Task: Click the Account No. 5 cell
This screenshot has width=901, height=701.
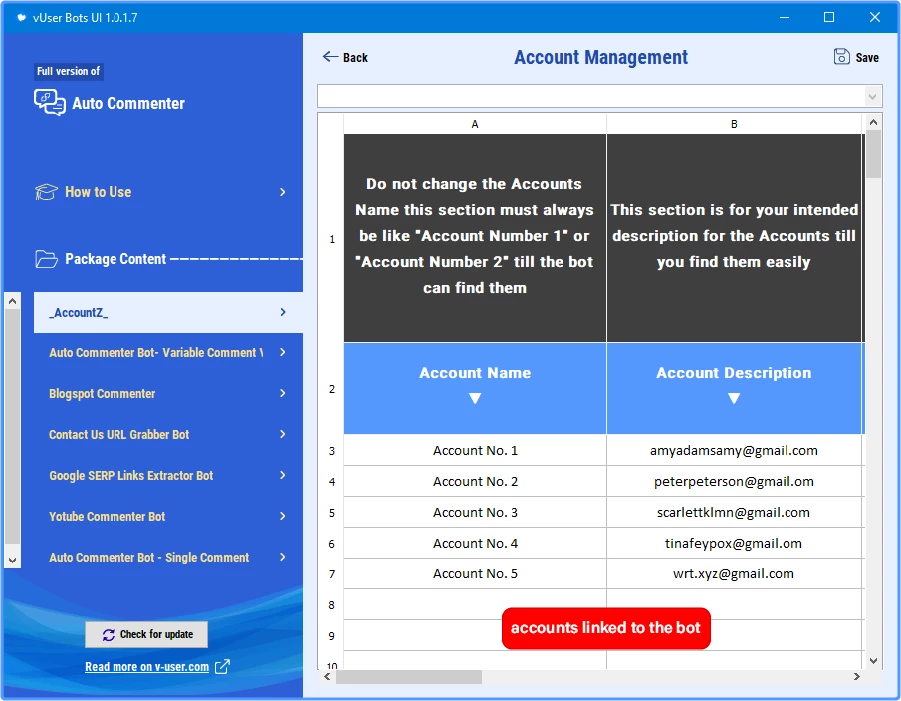Action: point(475,573)
